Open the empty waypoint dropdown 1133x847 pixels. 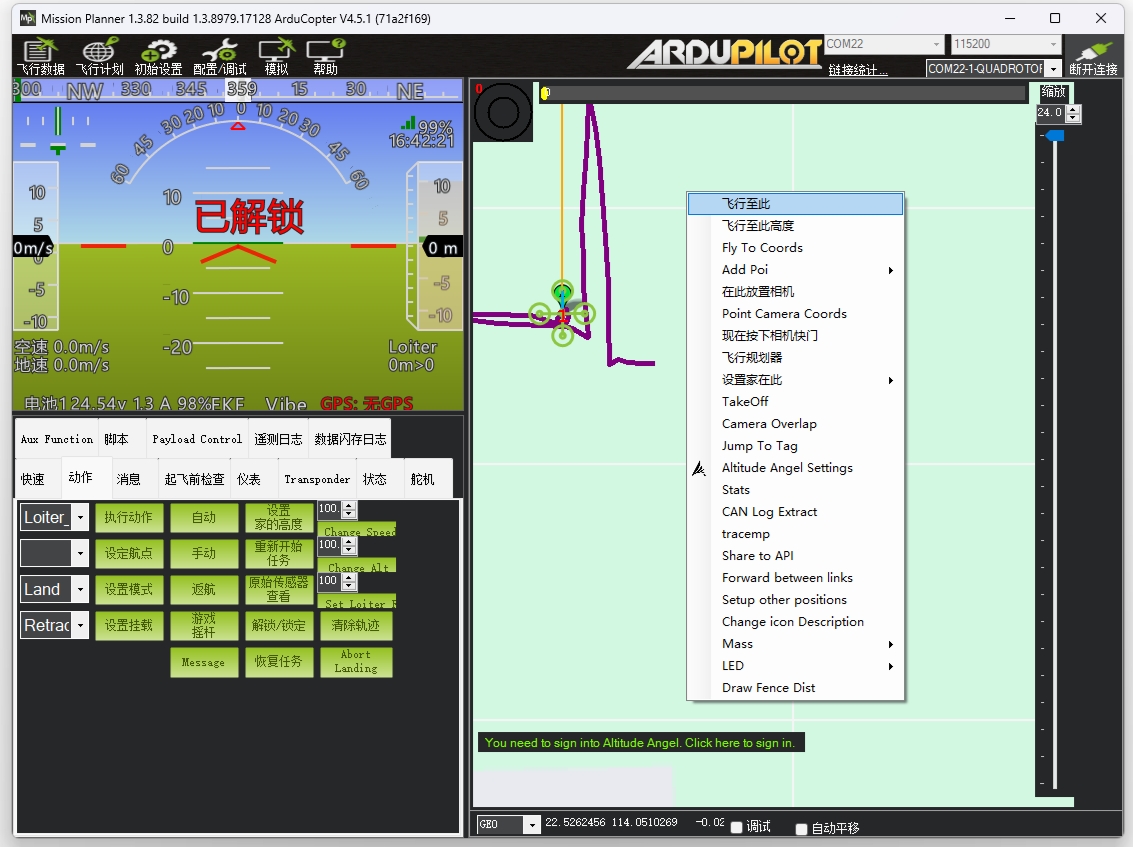[81, 554]
